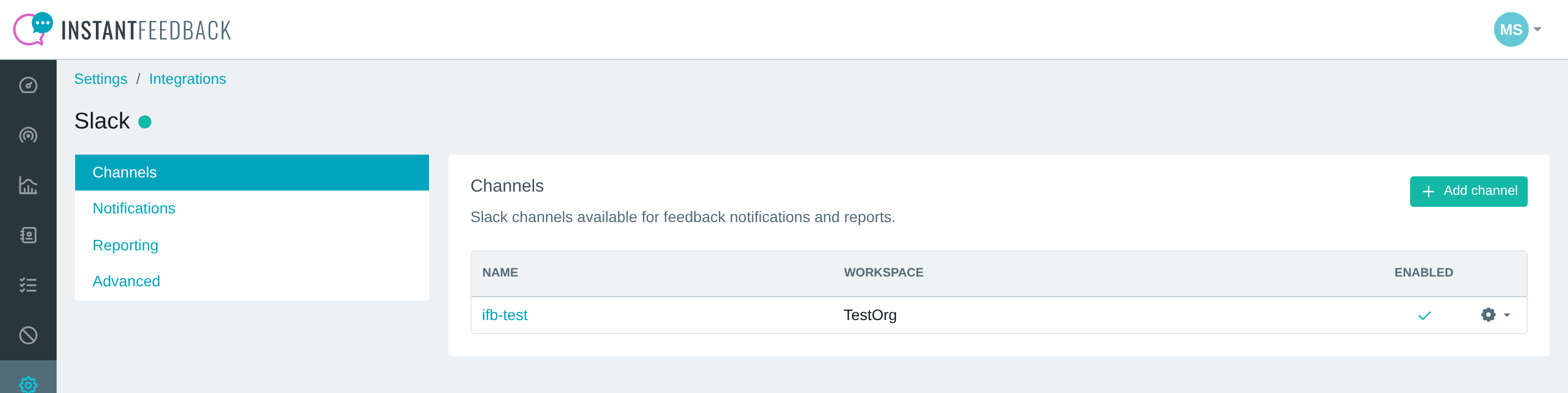The height and width of the screenshot is (393, 1568).
Task: Go to Settings breadcrumb link
Action: pyautogui.click(x=100, y=79)
